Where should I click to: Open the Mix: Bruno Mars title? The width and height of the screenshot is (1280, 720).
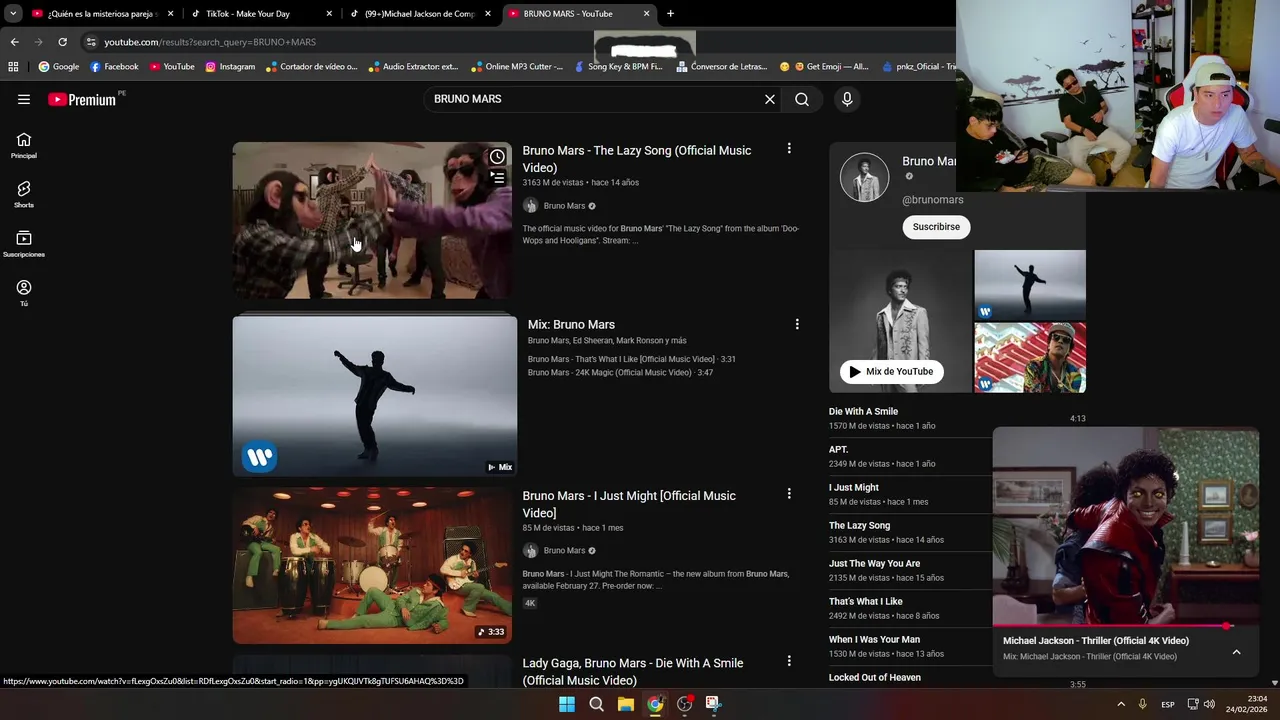click(571, 324)
